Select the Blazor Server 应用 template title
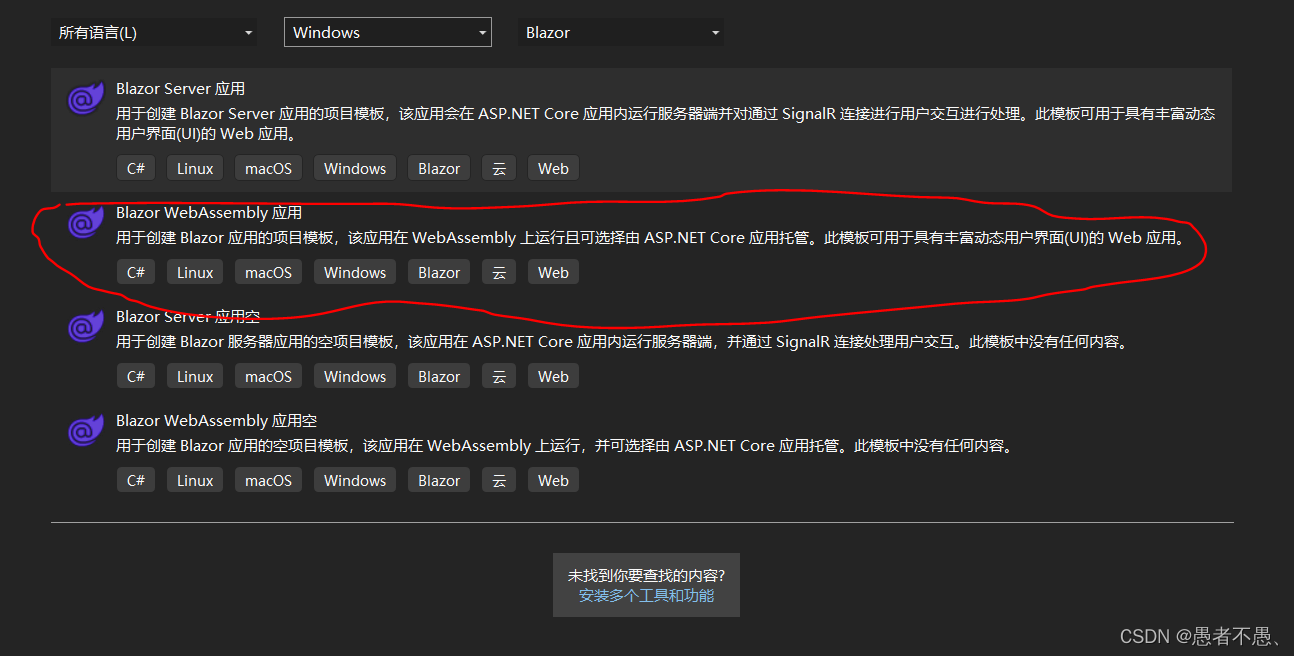 [x=180, y=89]
